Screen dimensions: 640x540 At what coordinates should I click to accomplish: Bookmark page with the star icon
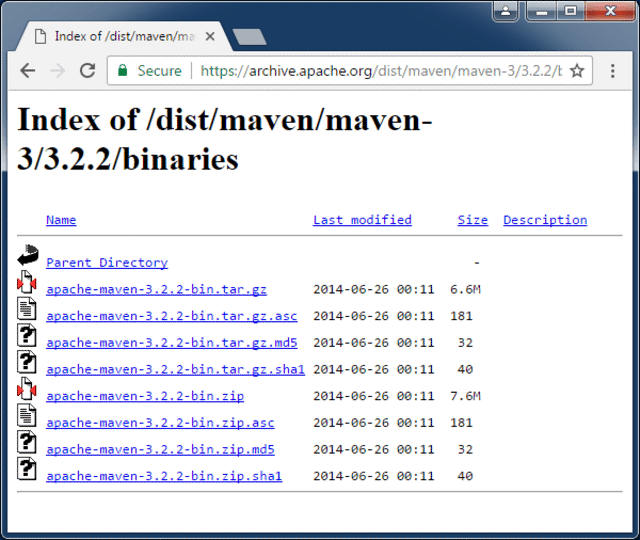(x=577, y=71)
